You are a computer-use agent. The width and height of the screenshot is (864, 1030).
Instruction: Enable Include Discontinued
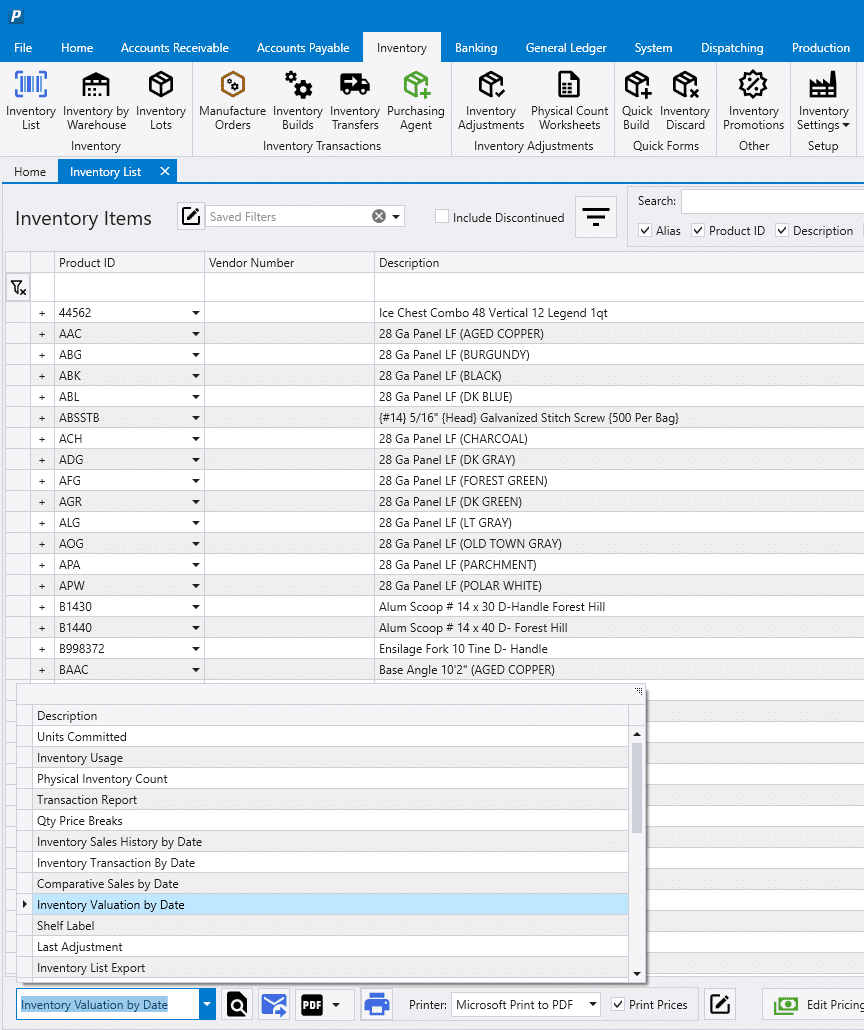tap(442, 217)
